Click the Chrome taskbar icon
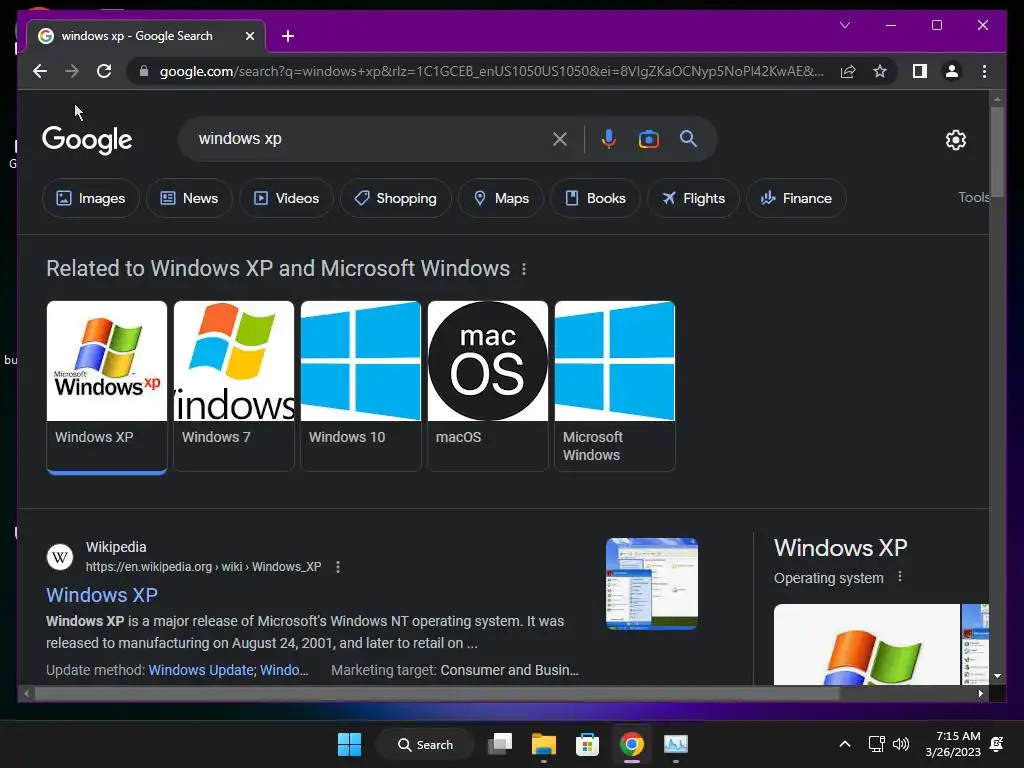The image size is (1024, 768). tap(632, 744)
